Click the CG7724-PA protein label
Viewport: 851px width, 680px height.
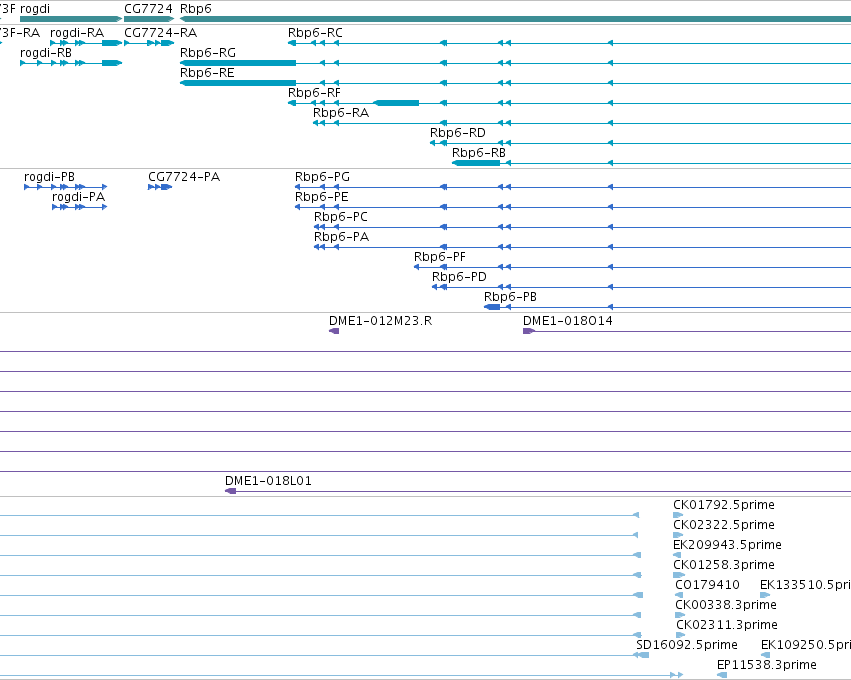click(184, 177)
